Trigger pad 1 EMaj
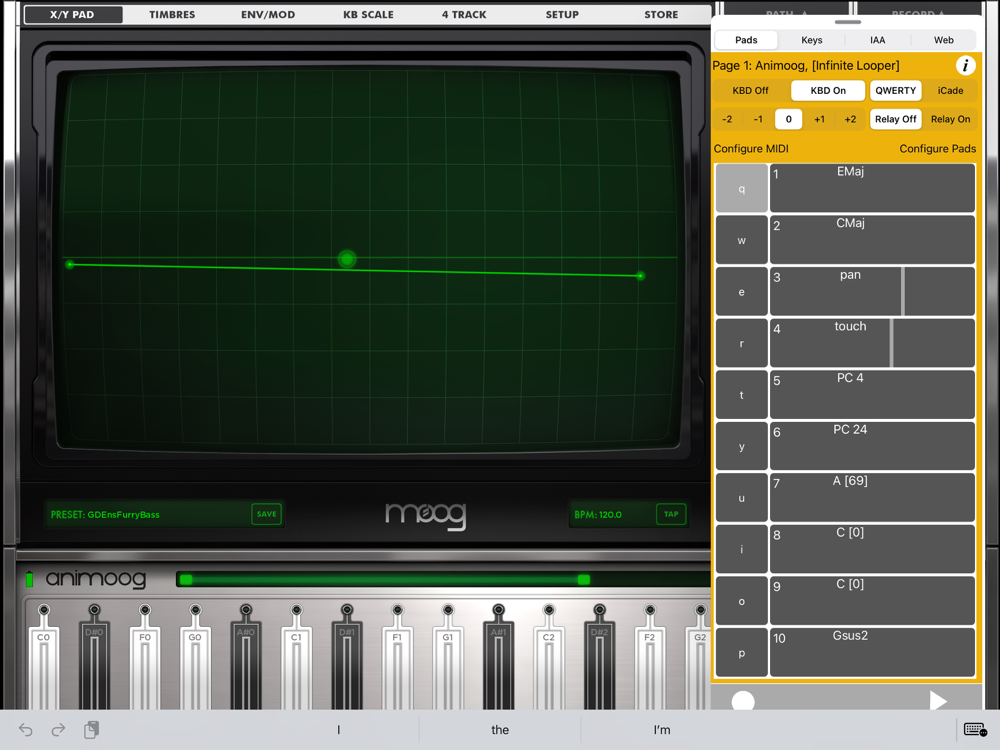The width and height of the screenshot is (1000, 750). tap(872, 188)
